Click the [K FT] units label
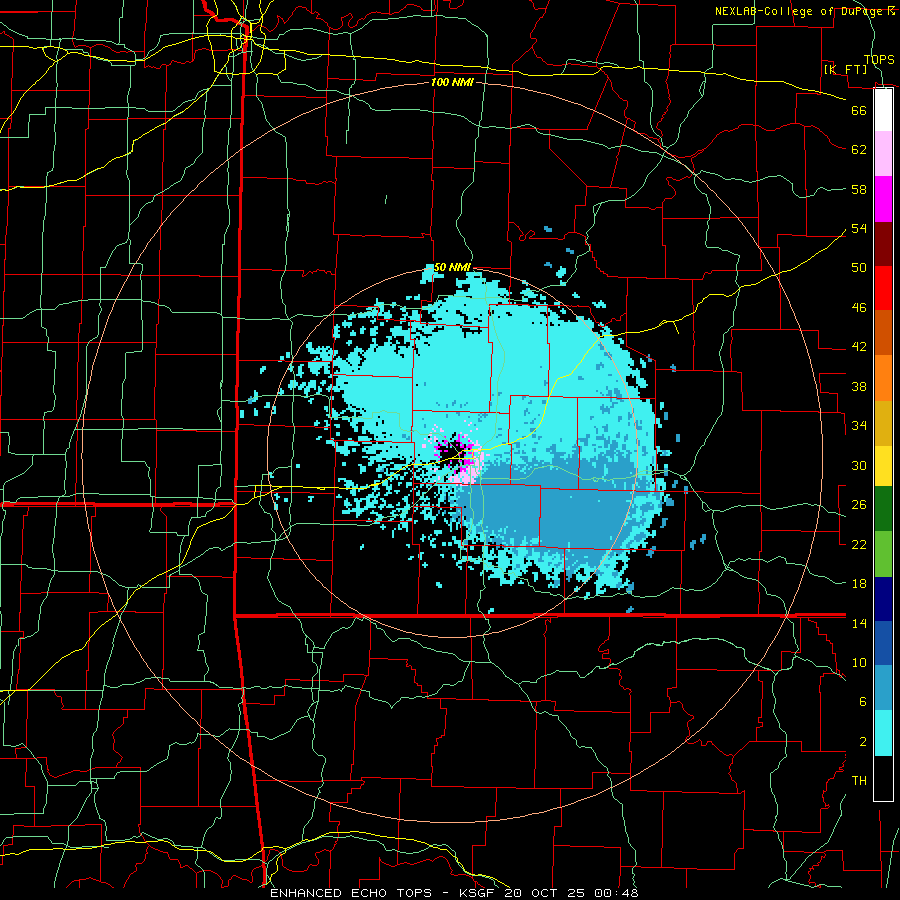The width and height of the screenshot is (900, 900). (x=845, y=69)
